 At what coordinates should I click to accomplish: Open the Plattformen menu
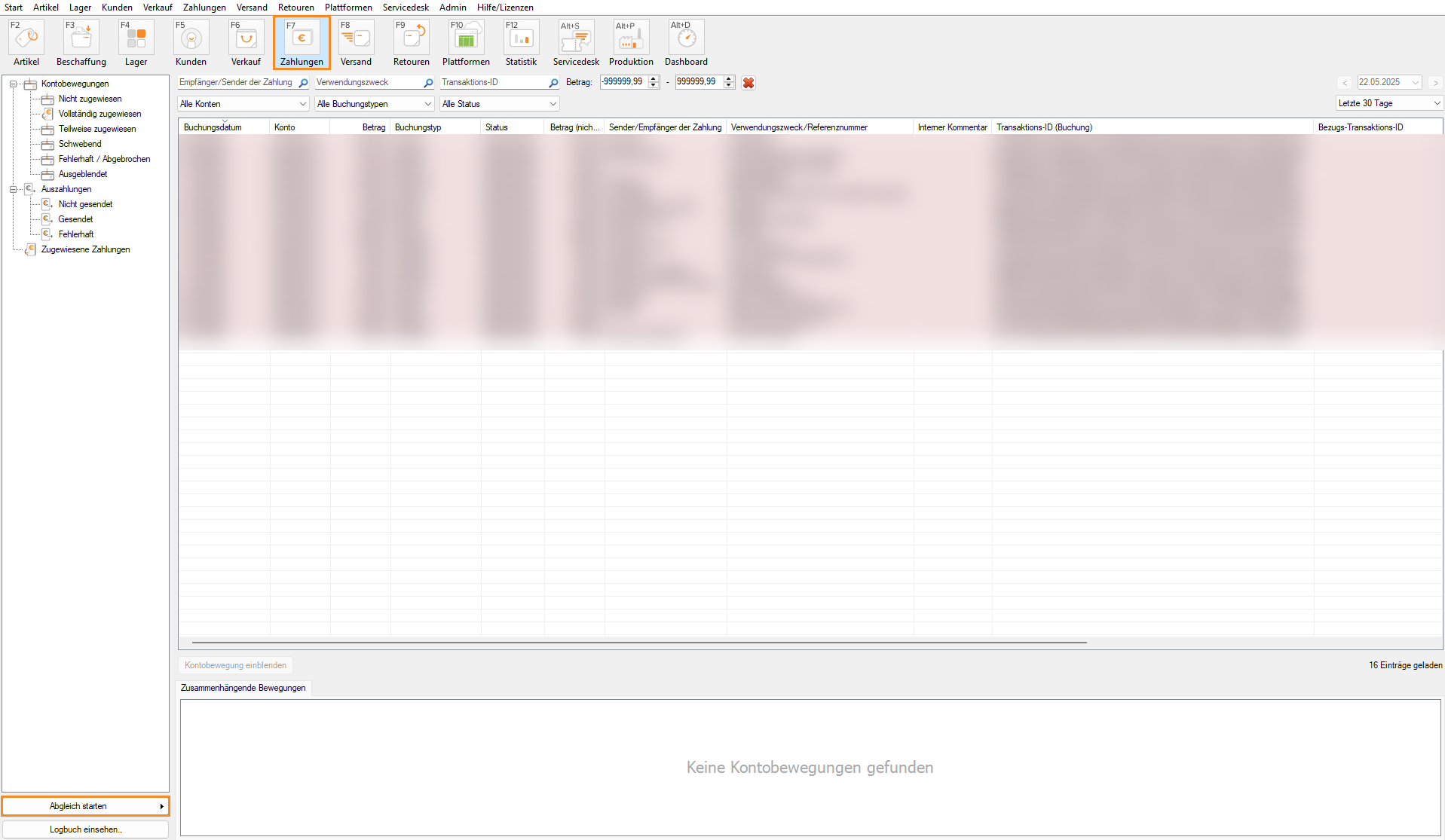(x=348, y=8)
